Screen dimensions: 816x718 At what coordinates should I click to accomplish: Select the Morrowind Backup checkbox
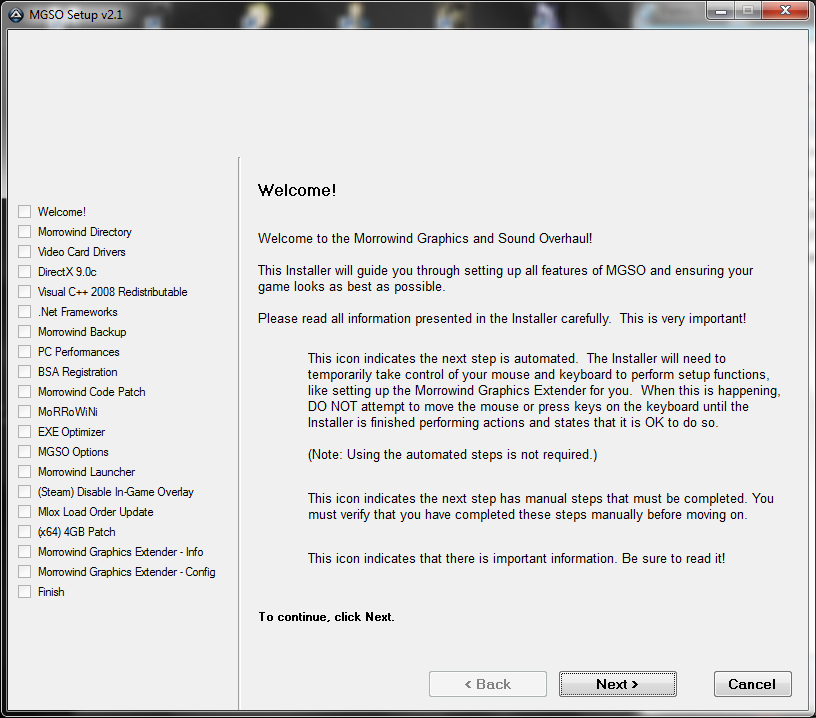[25, 332]
